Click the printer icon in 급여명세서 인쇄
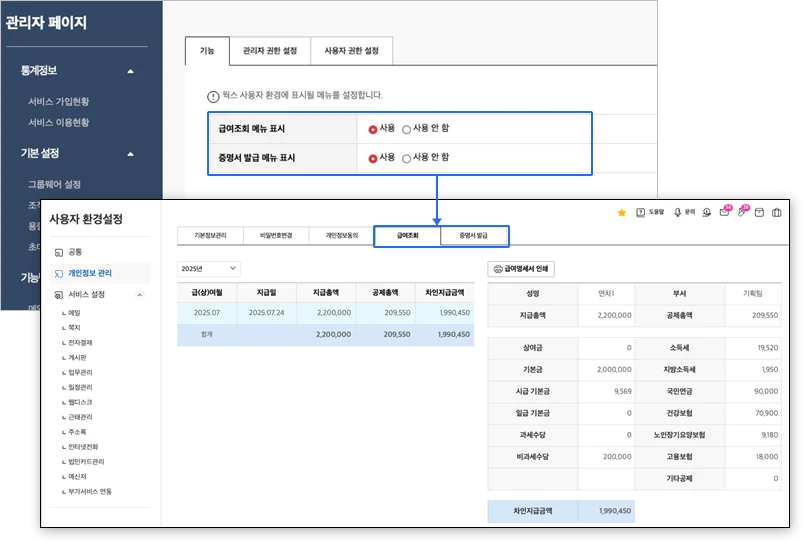This screenshot has width=803, height=542. [497, 269]
